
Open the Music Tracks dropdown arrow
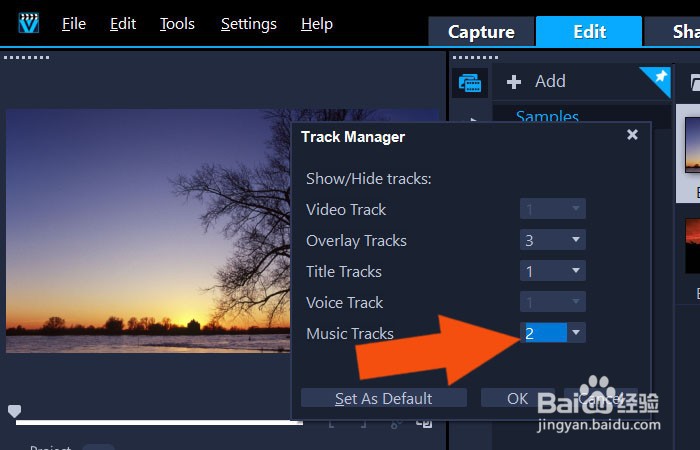[x=576, y=333]
